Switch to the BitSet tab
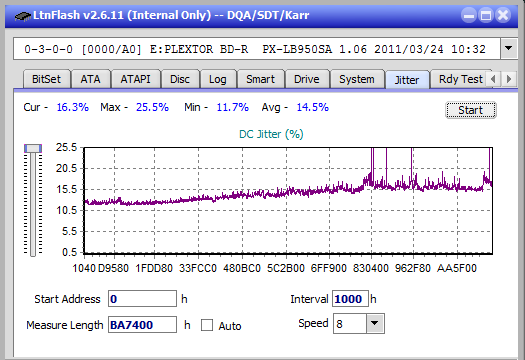 pos(47,79)
